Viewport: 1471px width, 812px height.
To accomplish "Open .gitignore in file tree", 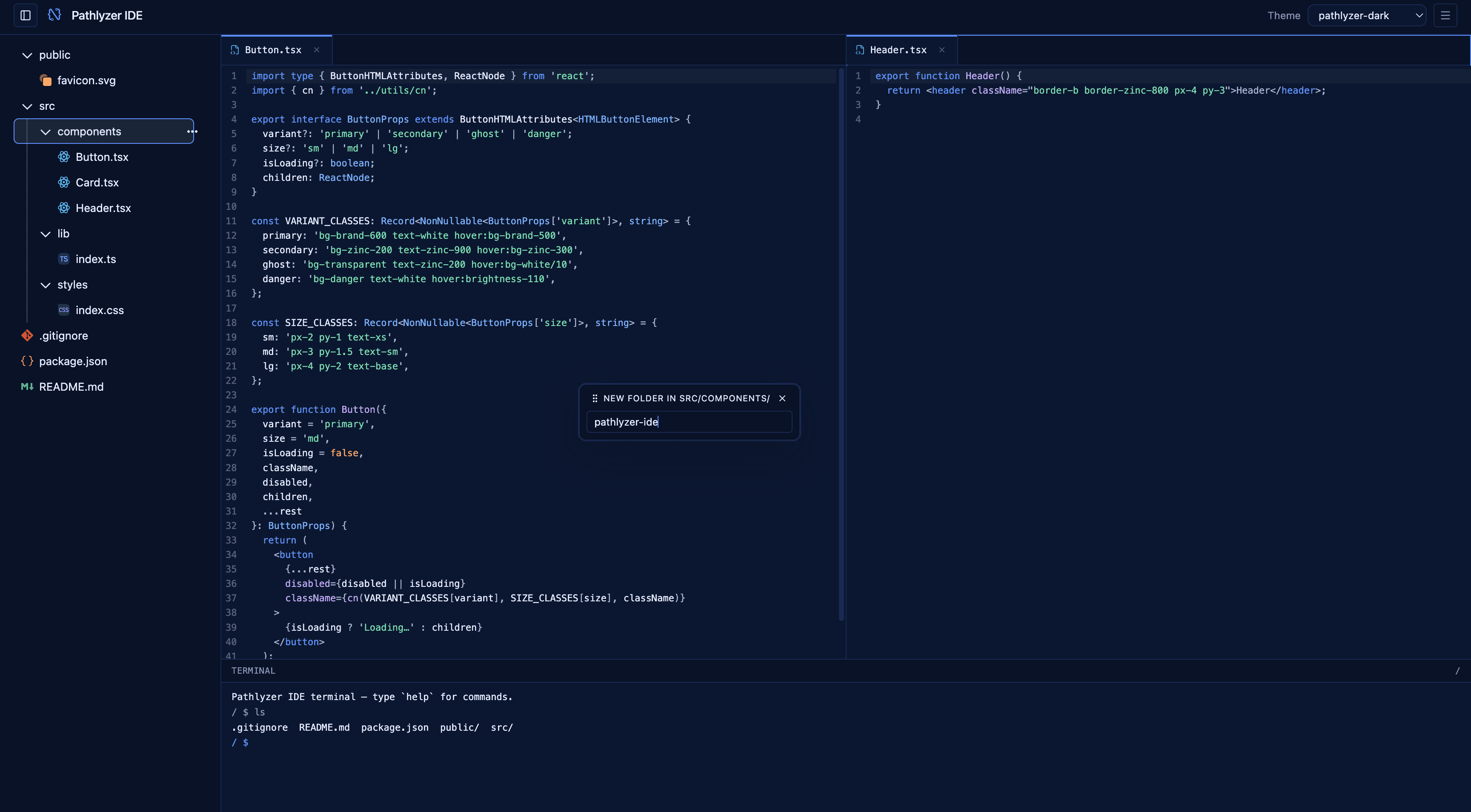I will [x=63, y=336].
